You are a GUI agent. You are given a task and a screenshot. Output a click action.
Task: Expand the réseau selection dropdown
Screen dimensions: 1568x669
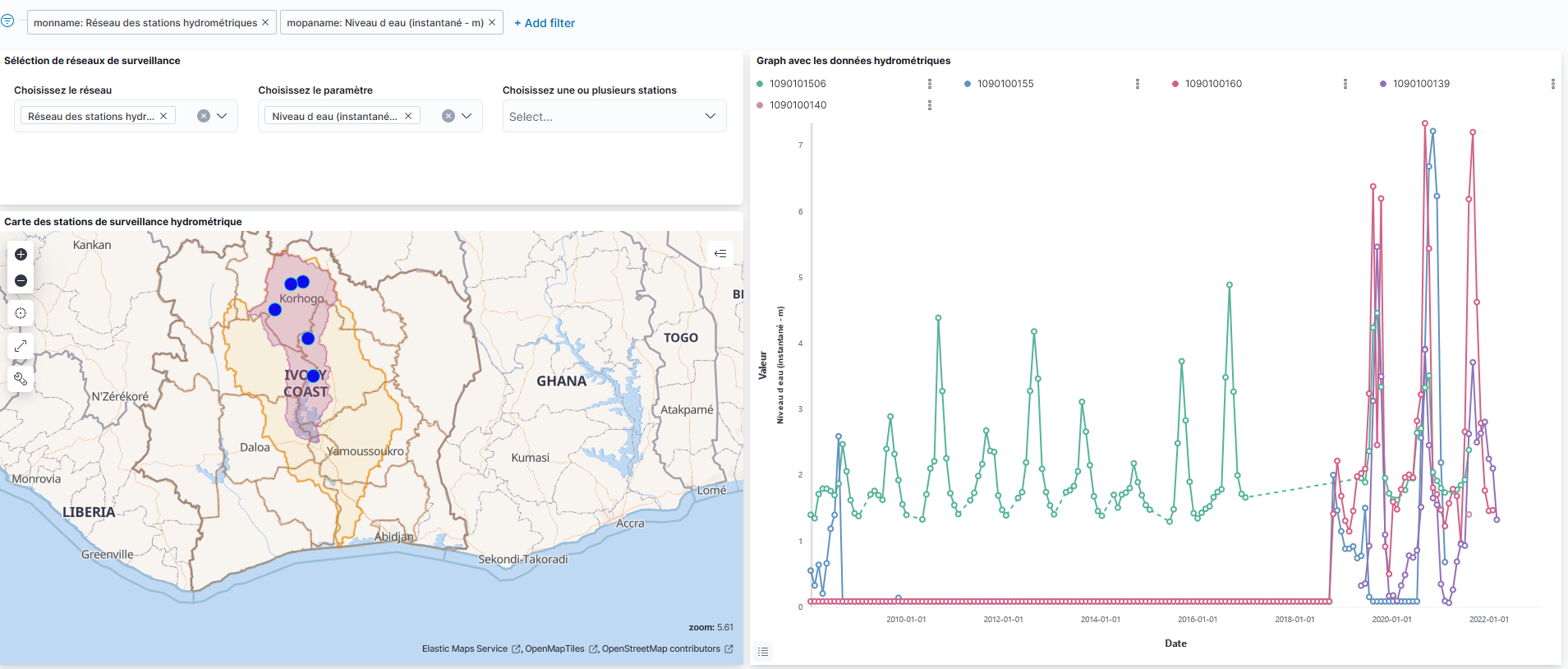223,117
